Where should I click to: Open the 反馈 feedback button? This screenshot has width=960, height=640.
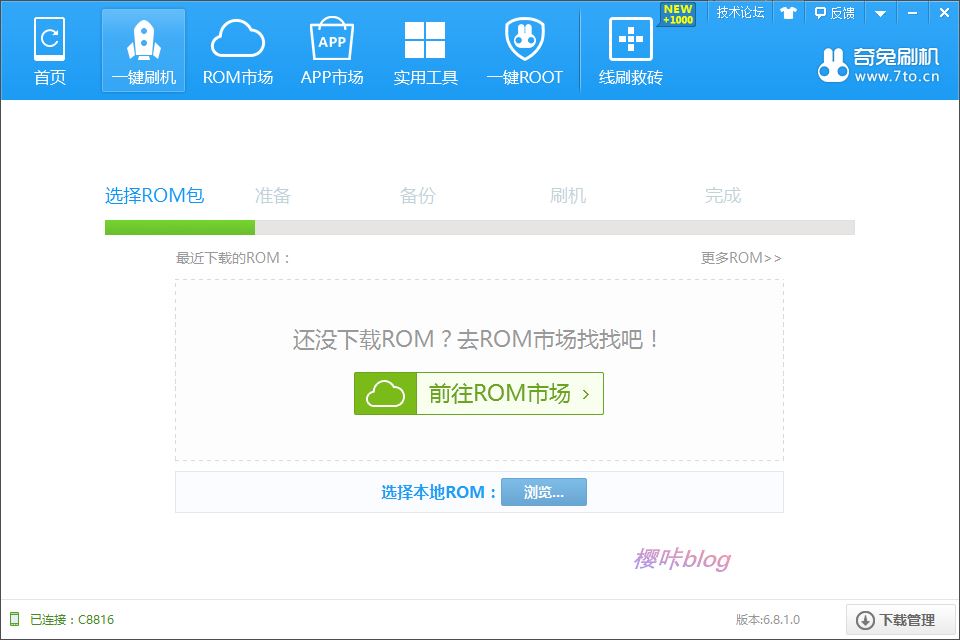tap(834, 13)
